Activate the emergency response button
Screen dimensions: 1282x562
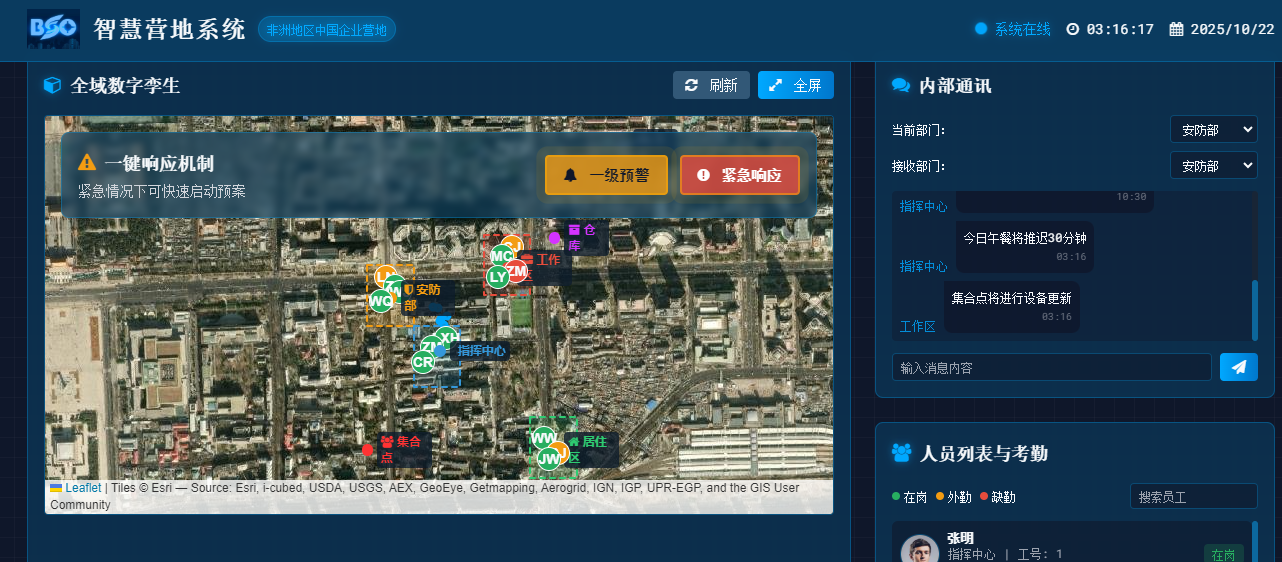pos(739,175)
